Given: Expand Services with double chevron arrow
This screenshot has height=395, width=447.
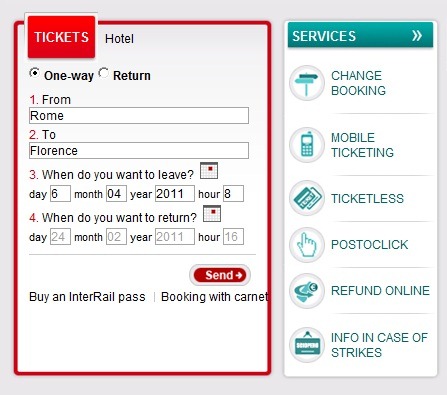Looking at the screenshot, I should pyautogui.click(x=417, y=35).
